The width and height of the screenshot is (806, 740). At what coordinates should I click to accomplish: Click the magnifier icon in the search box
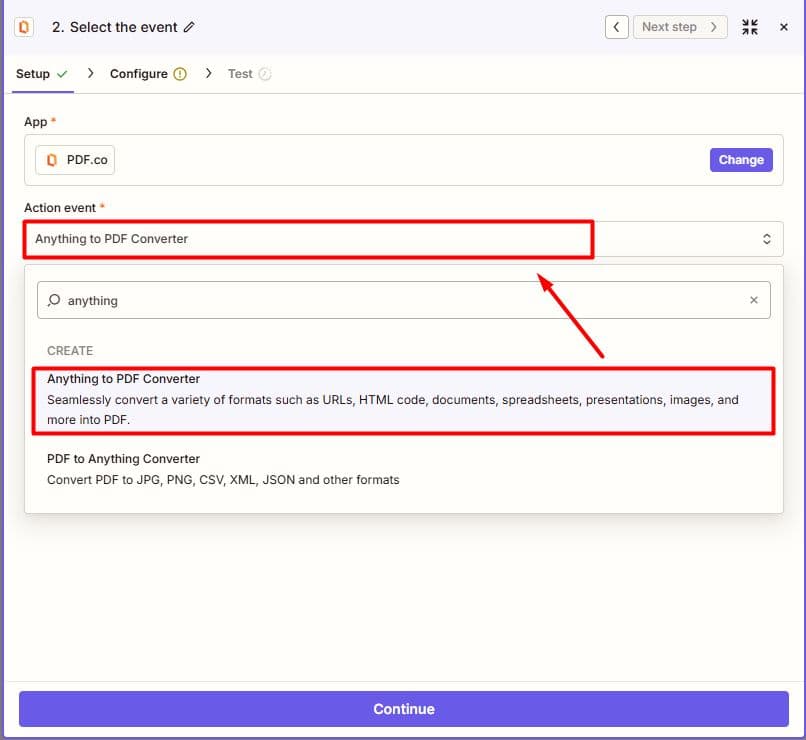(54, 300)
